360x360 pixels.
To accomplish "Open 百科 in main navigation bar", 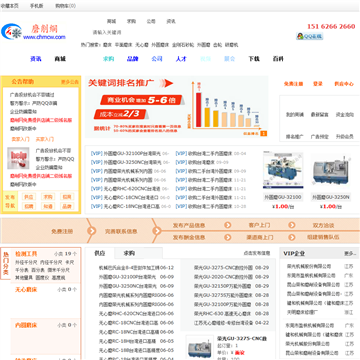I will 278,59.
